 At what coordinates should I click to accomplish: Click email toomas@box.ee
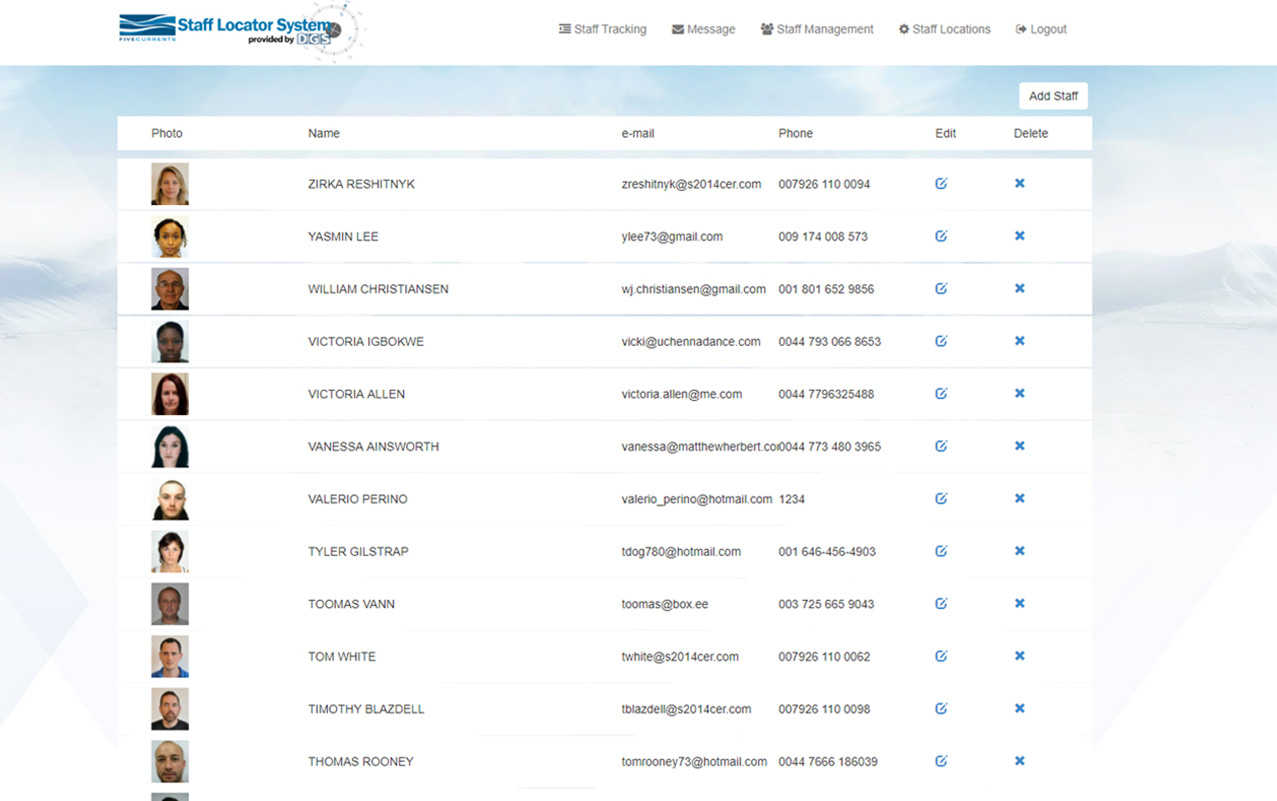tap(665, 604)
